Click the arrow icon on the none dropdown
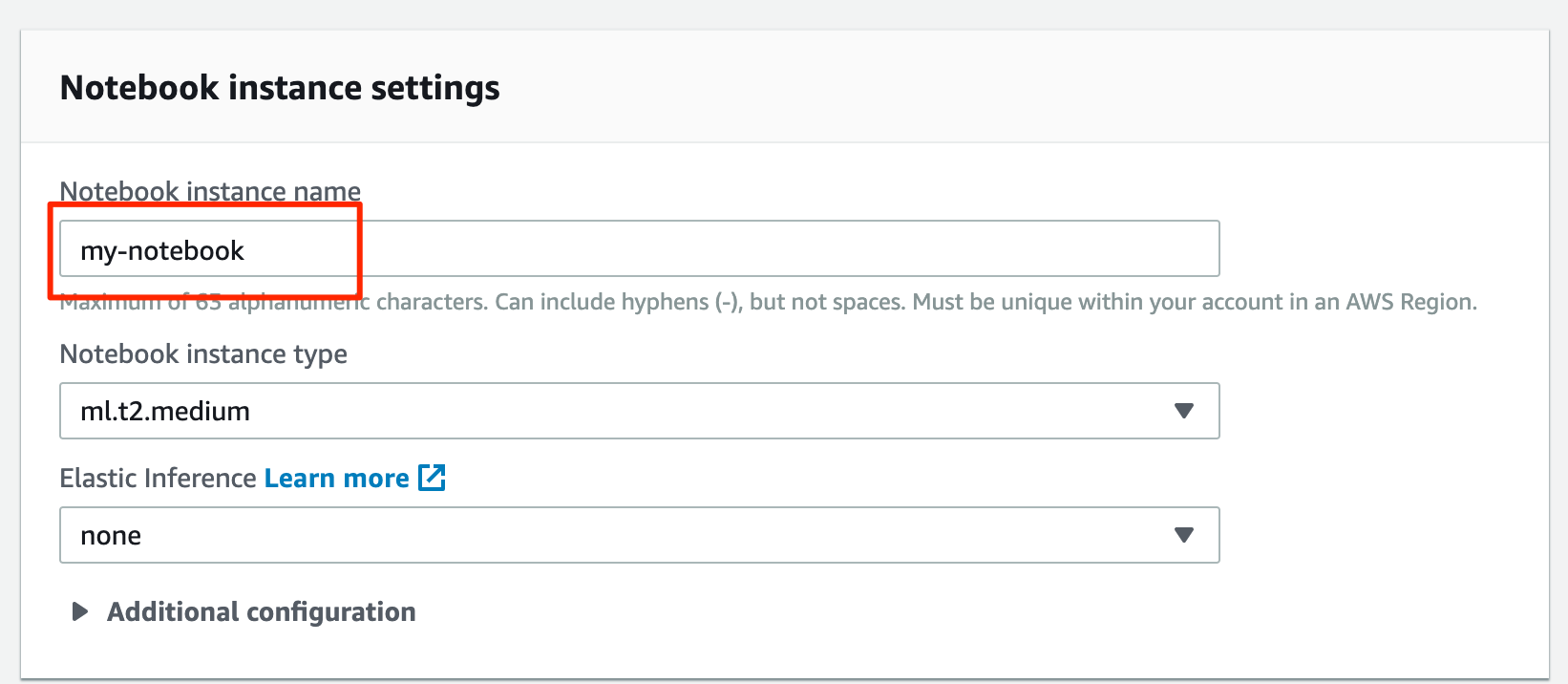 1184,535
